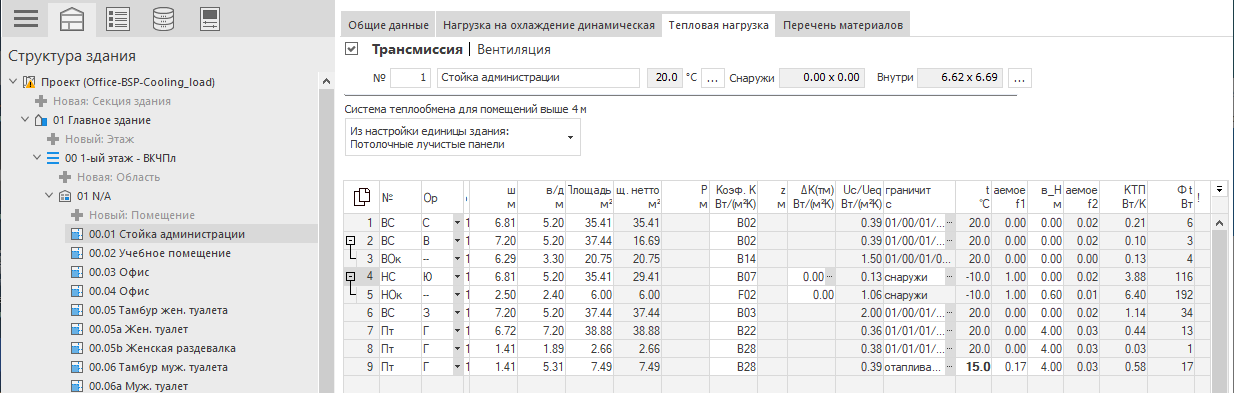Click the Коэф. K cell F02
Image resolution: width=1234 pixels, height=393 pixels.
(x=733, y=294)
